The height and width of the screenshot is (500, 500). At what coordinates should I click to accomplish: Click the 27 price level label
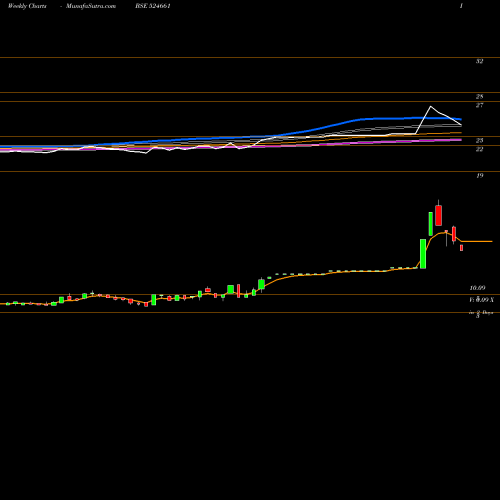pos(479,105)
